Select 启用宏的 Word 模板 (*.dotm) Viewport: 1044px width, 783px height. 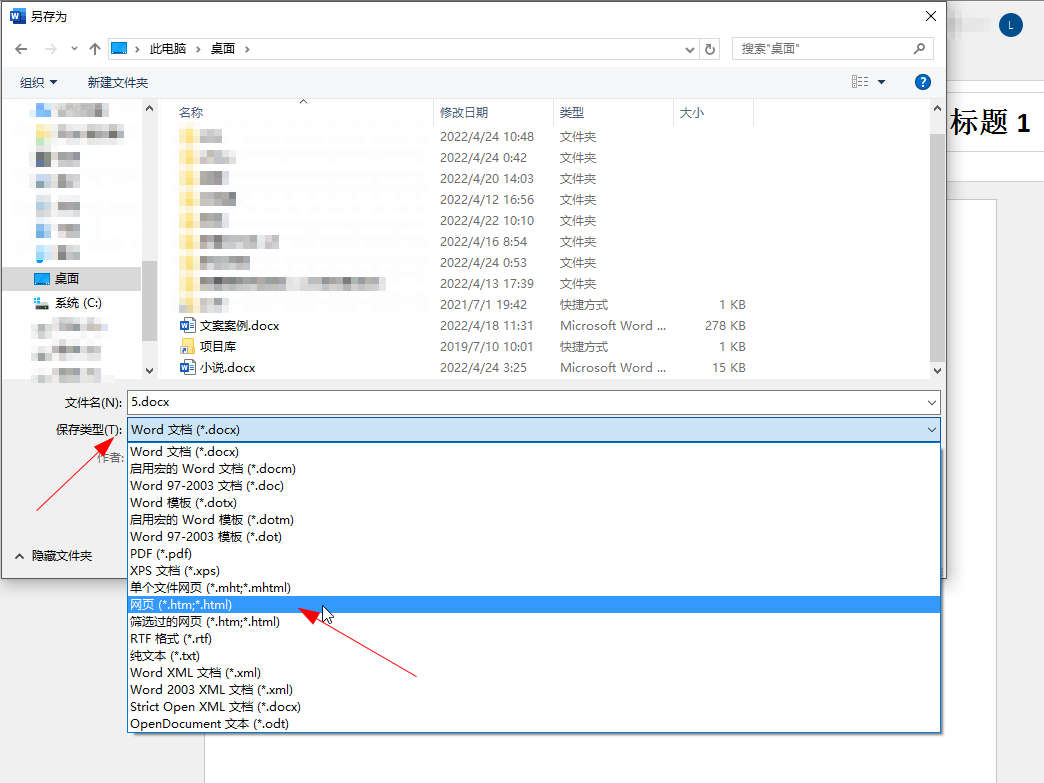534,519
